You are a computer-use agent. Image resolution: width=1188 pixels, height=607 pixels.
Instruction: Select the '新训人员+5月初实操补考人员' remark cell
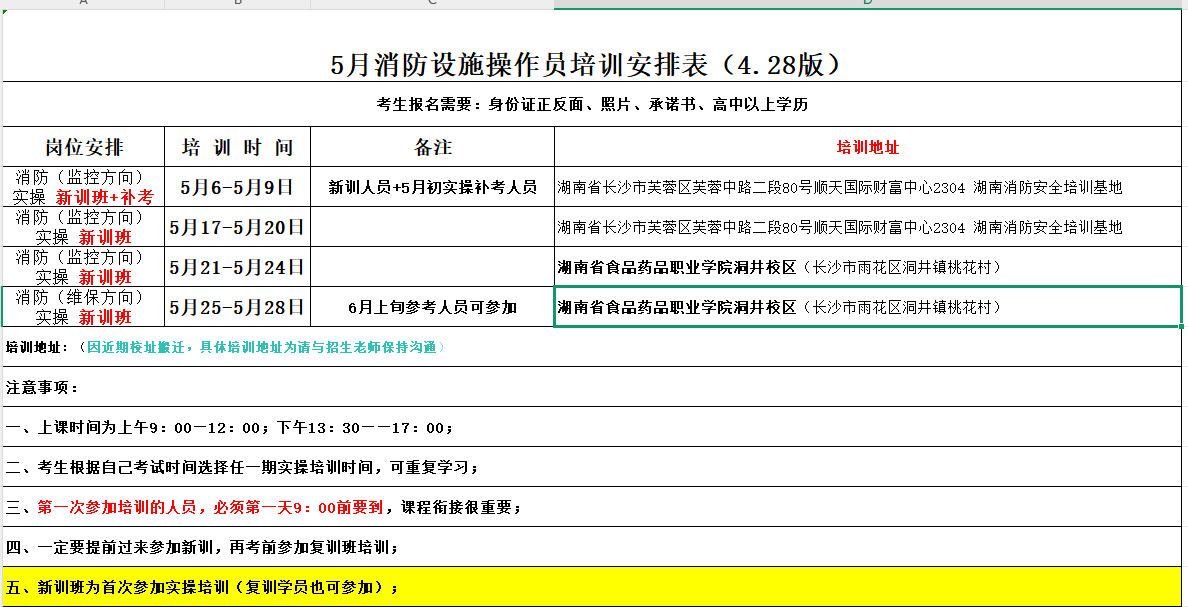(432, 186)
